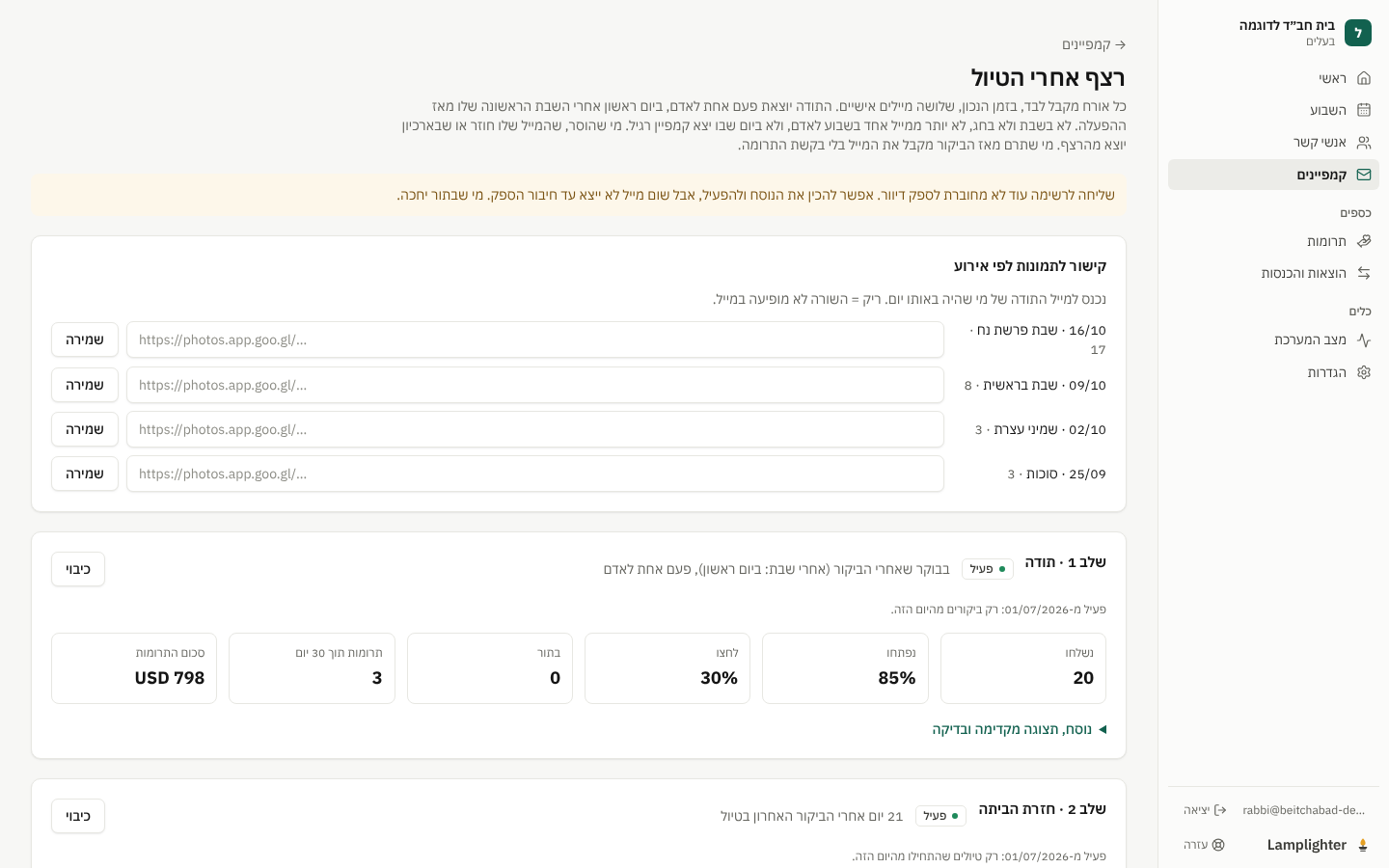This screenshot has width=1389, height=868.
Task: Focus the photo URL field for 16/10
Action: coord(535,339)
